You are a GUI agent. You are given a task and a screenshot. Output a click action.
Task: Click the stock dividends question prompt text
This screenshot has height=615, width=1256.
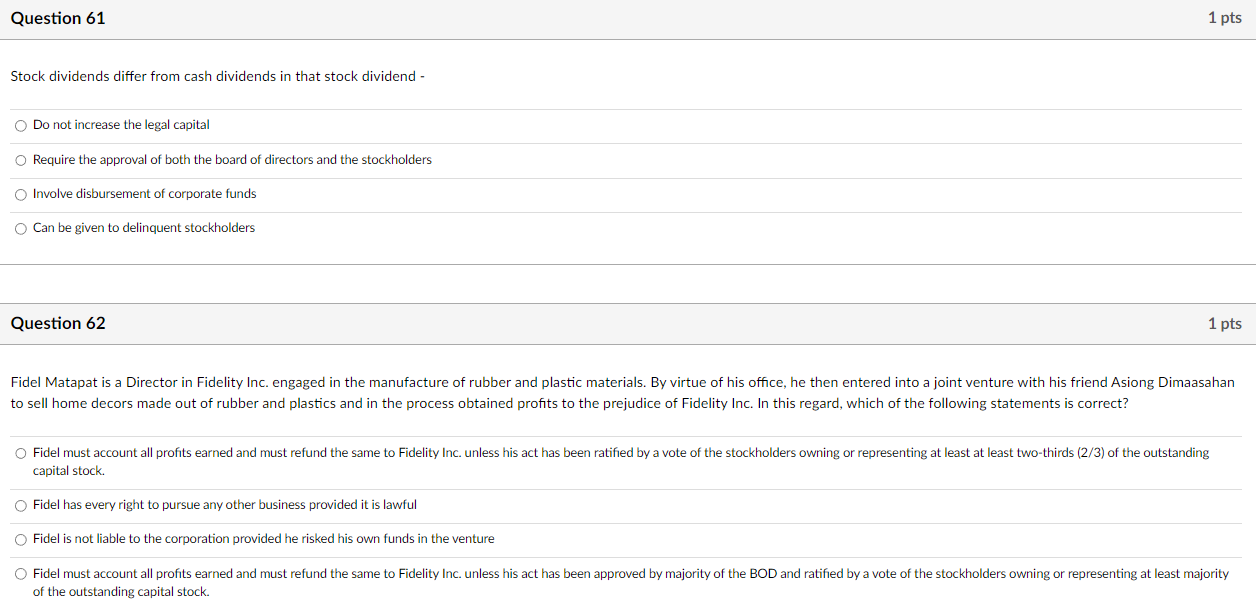coord(217,76)
